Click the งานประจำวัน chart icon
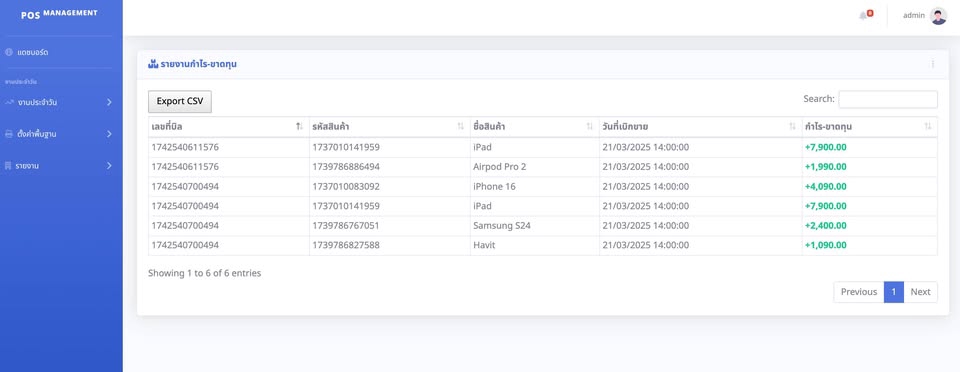Image resolution: width=960 pixels, height=372 pixels. pos(9,102)
